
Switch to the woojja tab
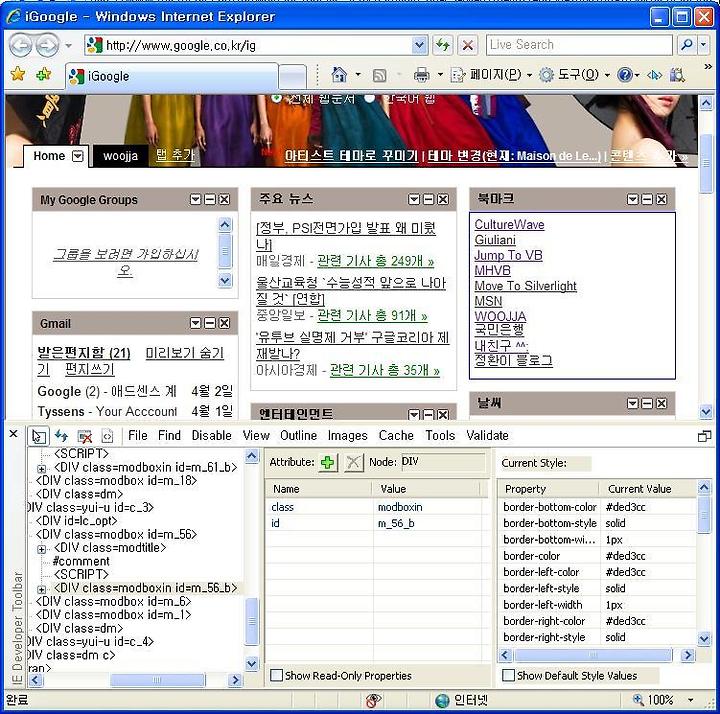click(x=120, y=156)
